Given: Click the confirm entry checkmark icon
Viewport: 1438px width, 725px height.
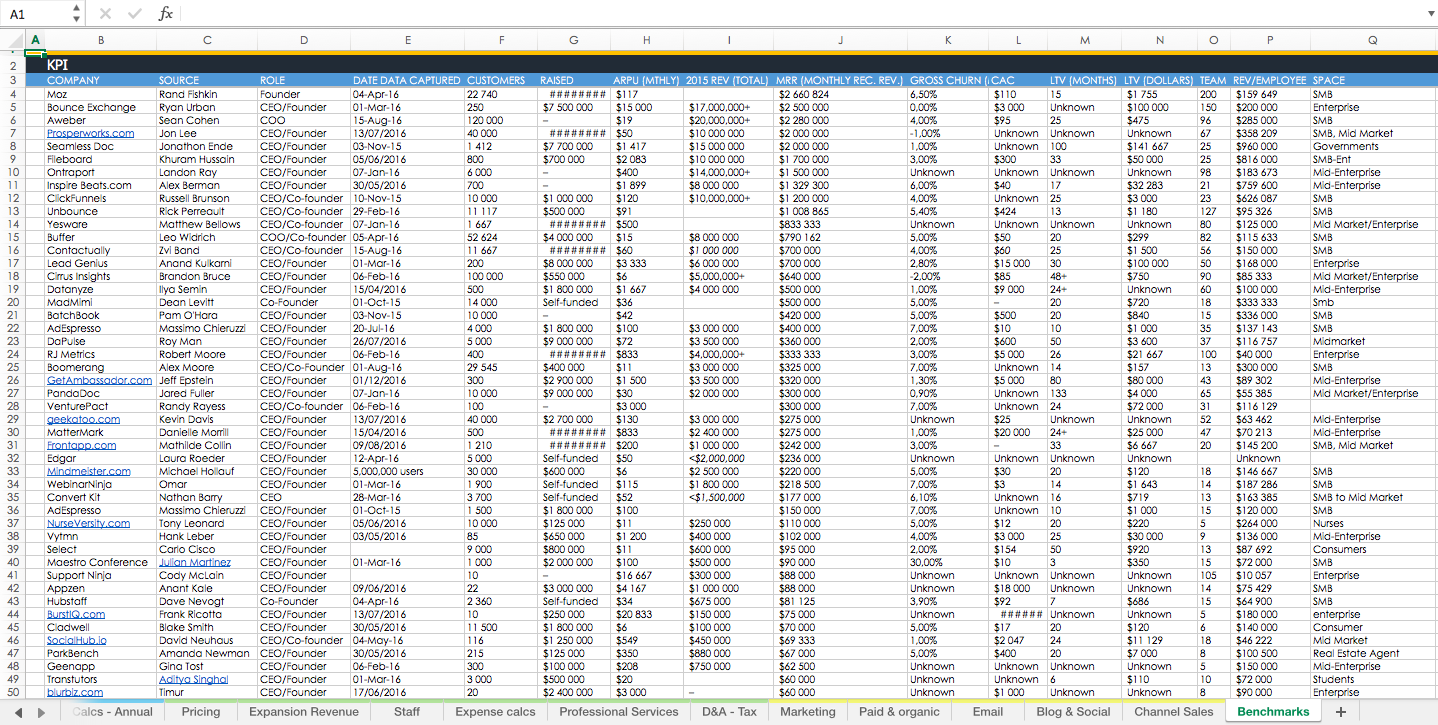Looking at the screenshot, I should coord(135,14).
